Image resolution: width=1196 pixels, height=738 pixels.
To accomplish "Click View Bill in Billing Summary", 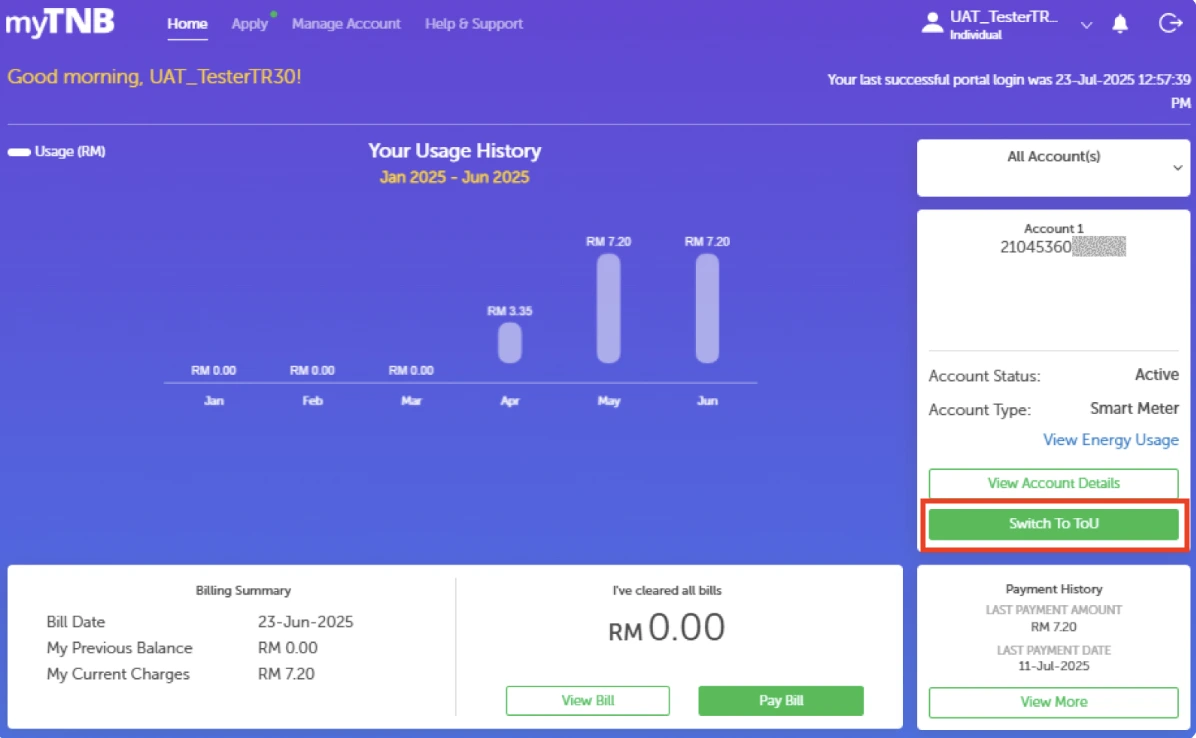I will pos(587,701).
